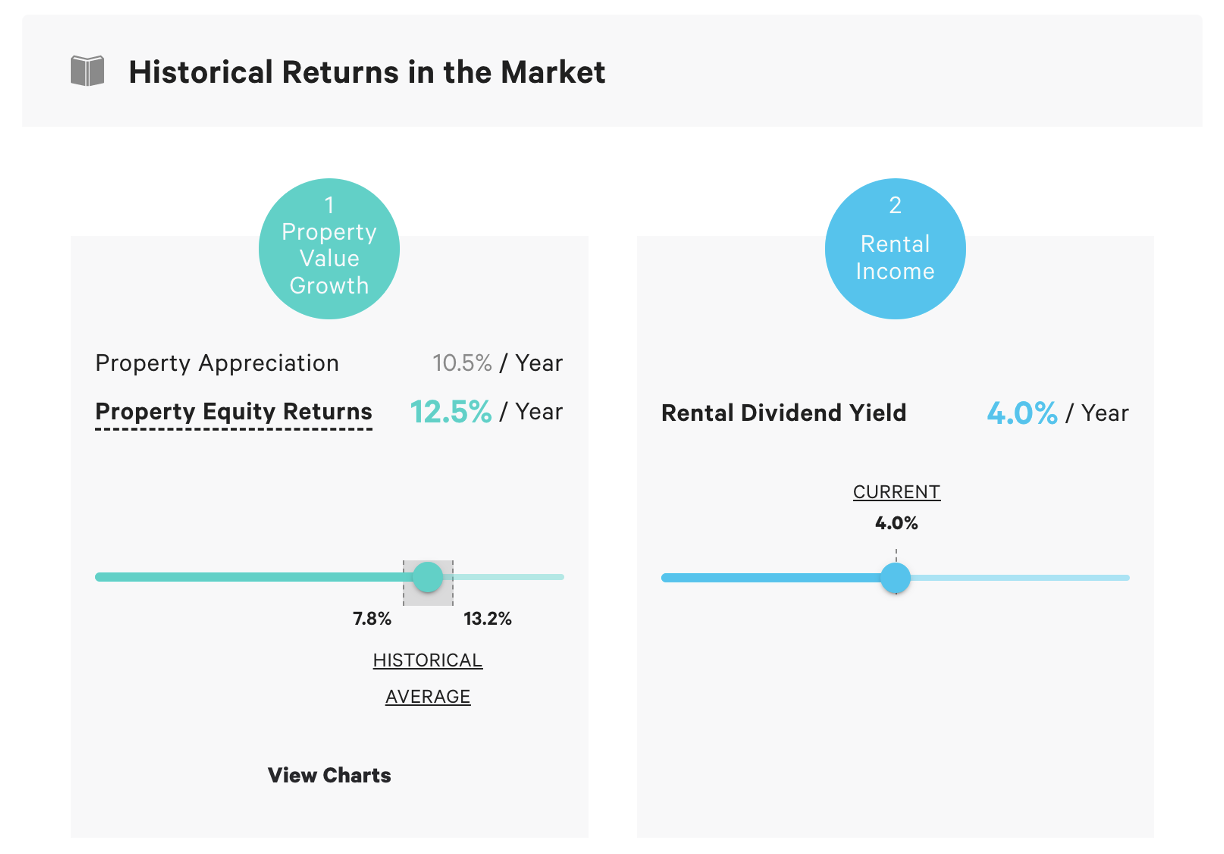The image size is (1224, 854).
Task: Click the 4.0% per year yield value
Action: pos(1022,413)
